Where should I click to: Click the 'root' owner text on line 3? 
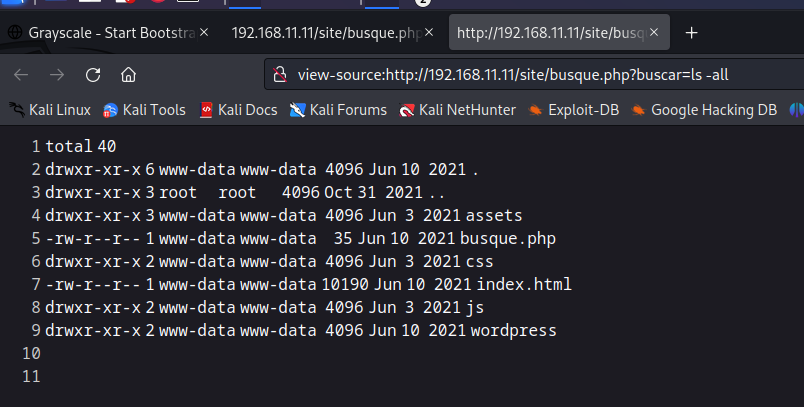tap(178, 192)
